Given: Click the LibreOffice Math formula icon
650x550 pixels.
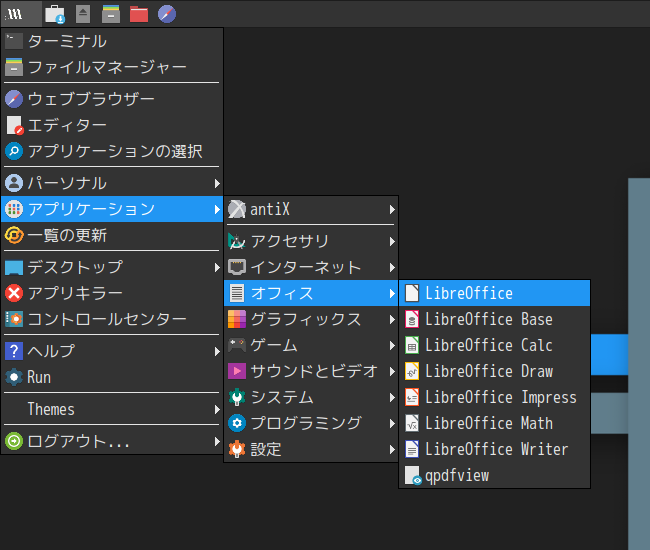Looking at the screenshot, I should click(x=412, y=423).
